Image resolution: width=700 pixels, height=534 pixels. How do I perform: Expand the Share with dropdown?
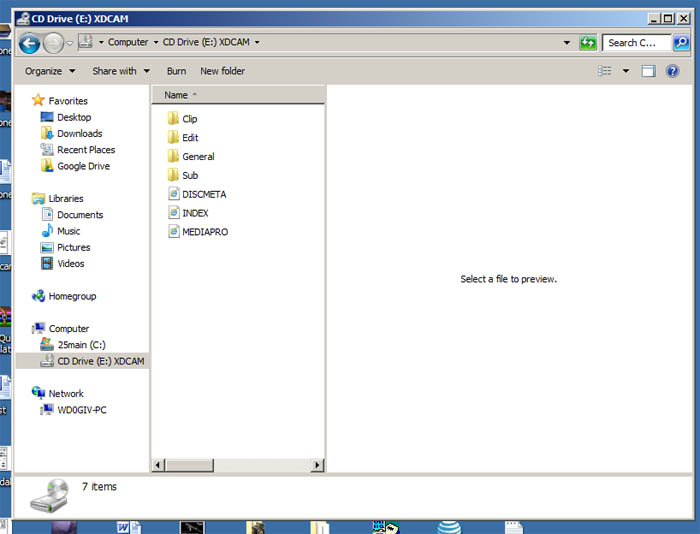121,71
